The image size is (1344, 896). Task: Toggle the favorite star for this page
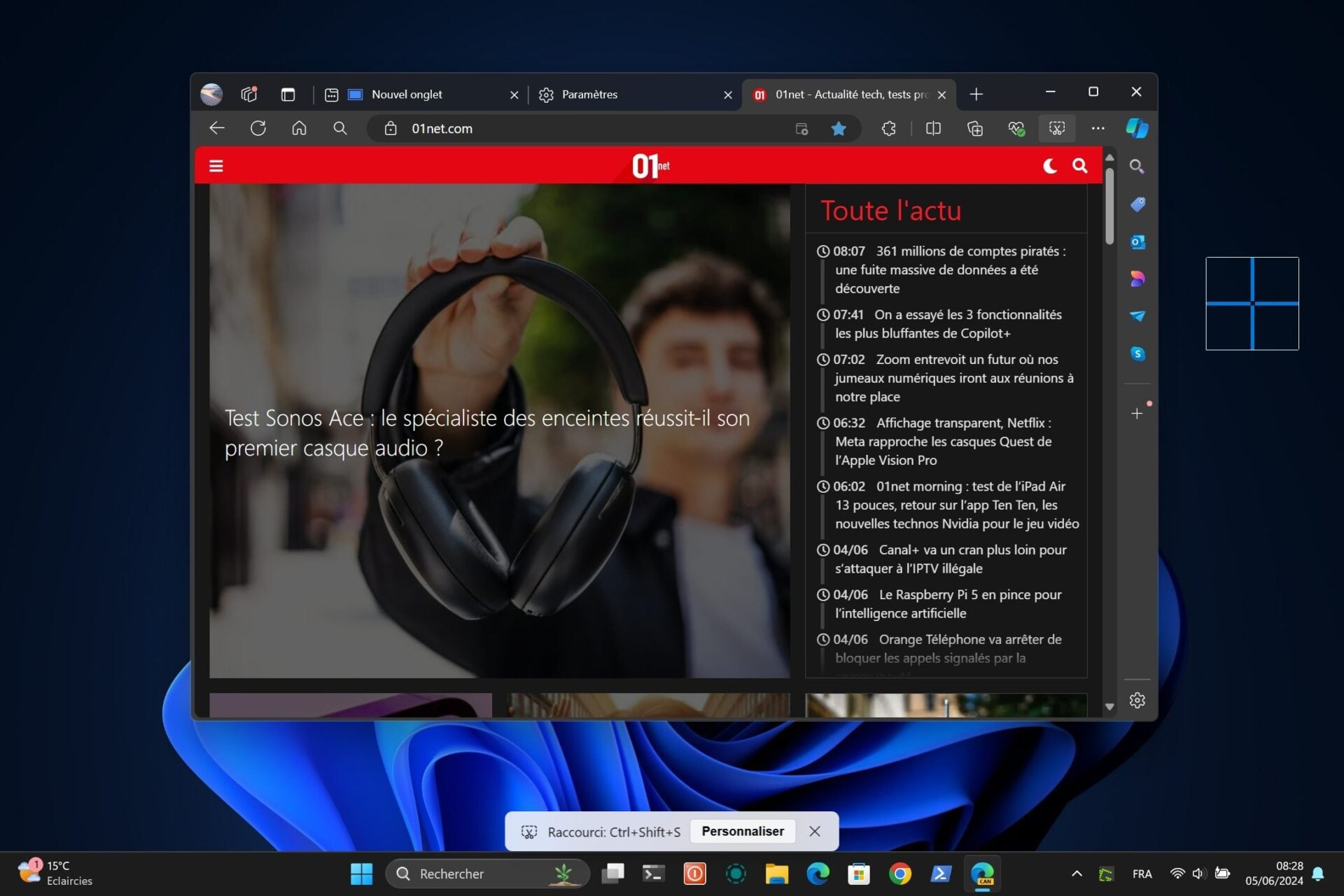[x=838, y=129]
